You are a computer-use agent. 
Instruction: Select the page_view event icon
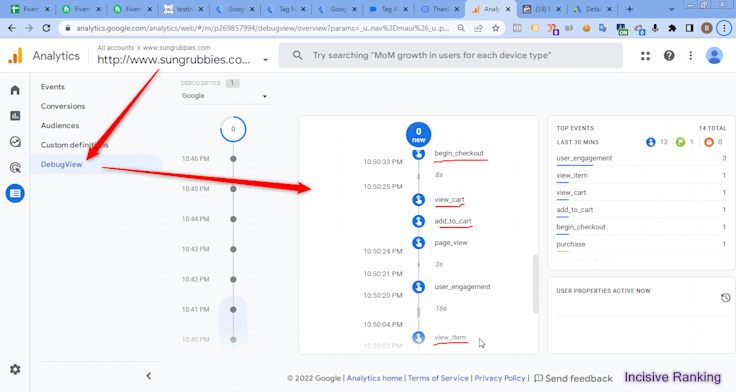419,243
